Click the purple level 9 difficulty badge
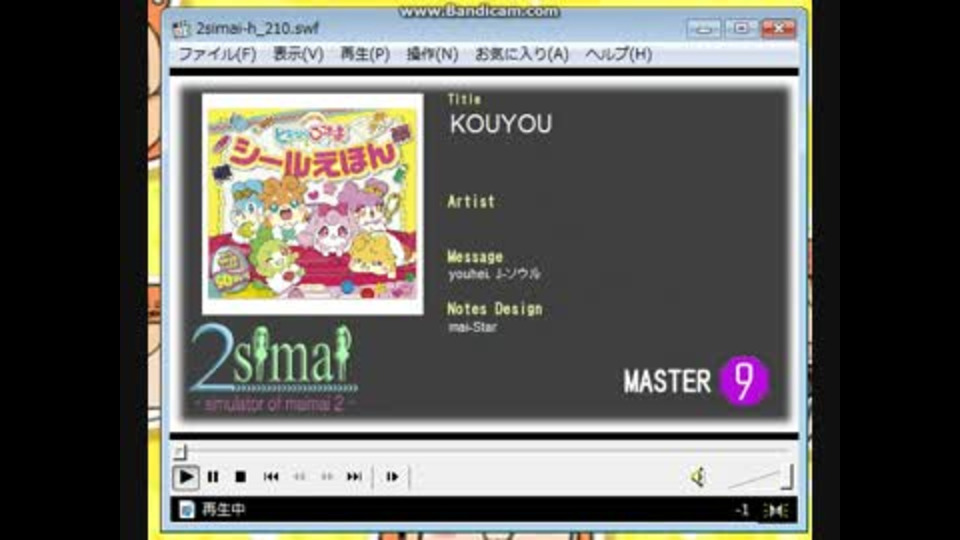This screenshot has width=960, height=540. point(743,381)
